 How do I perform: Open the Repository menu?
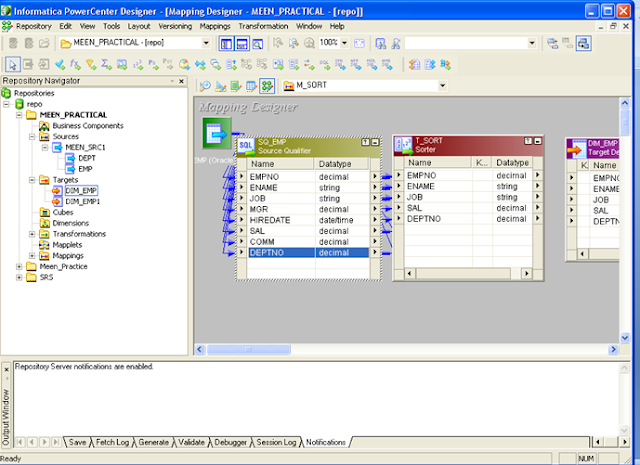coord(33,26)
